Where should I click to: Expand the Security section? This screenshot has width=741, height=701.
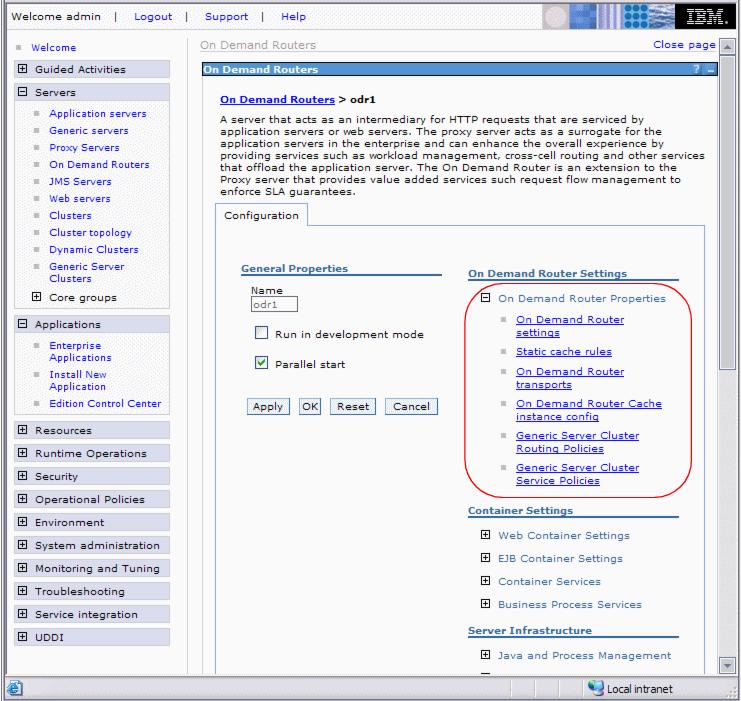tap(22, 476)
